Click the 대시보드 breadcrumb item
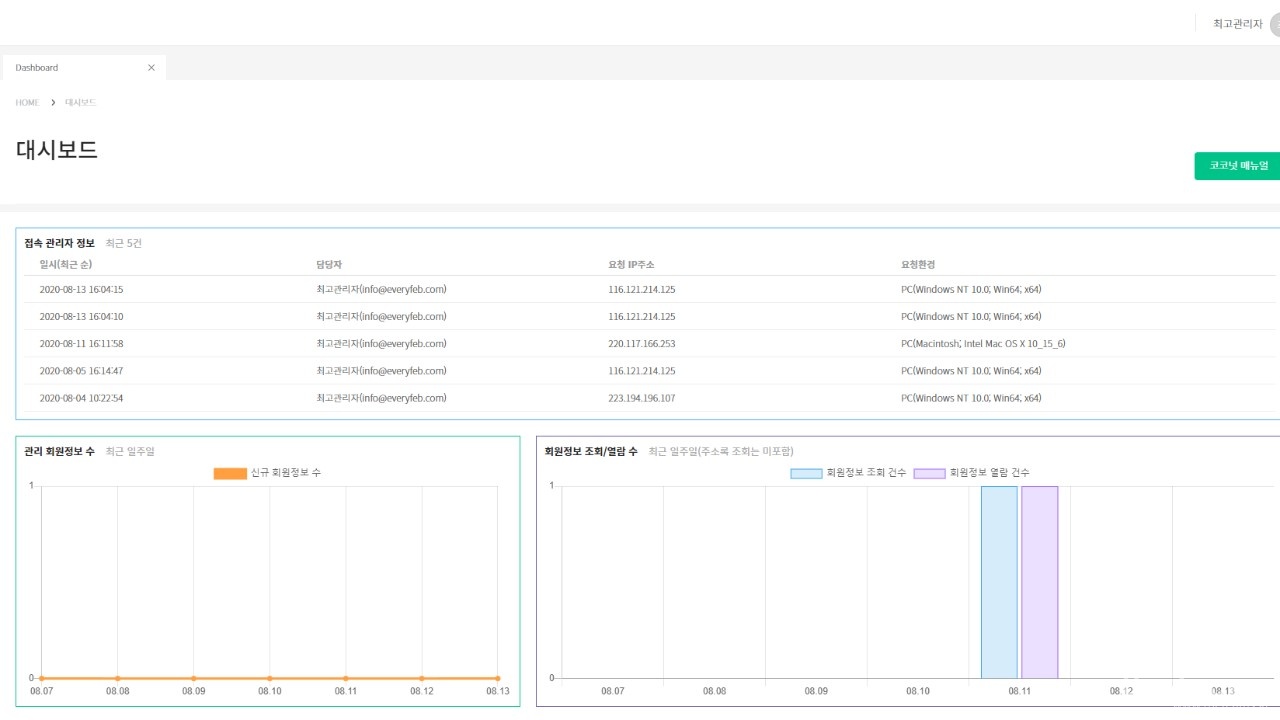The image size is (1280, 720). coord(81,103)
